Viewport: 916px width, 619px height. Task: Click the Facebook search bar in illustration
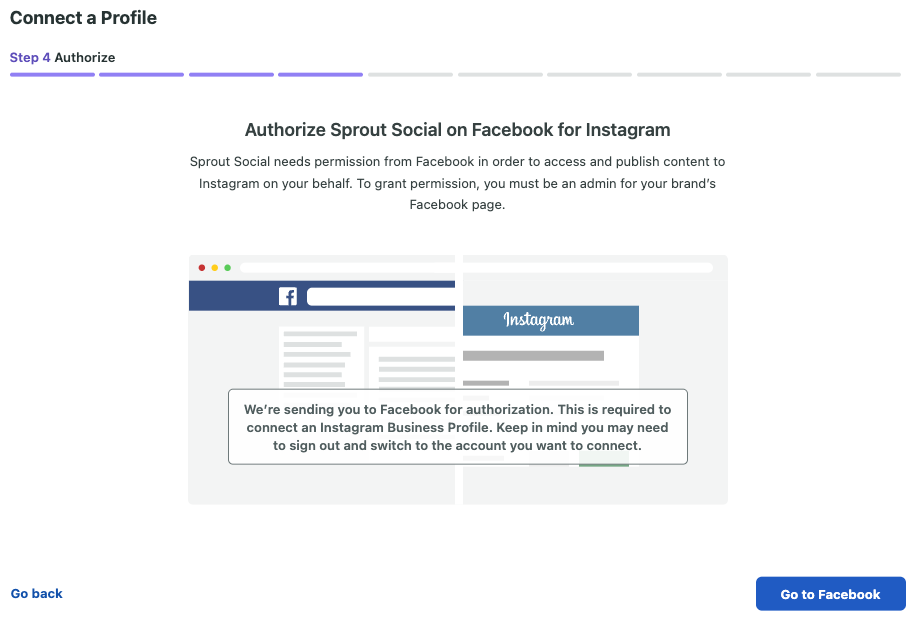381,296
